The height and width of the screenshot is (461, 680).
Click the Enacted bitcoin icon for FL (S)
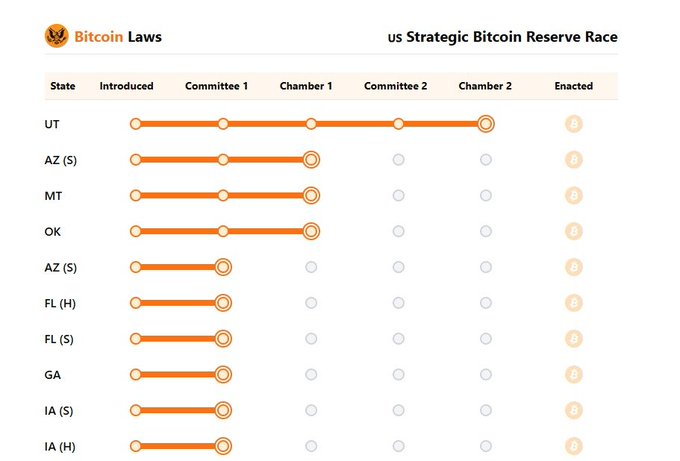point(573,339)
